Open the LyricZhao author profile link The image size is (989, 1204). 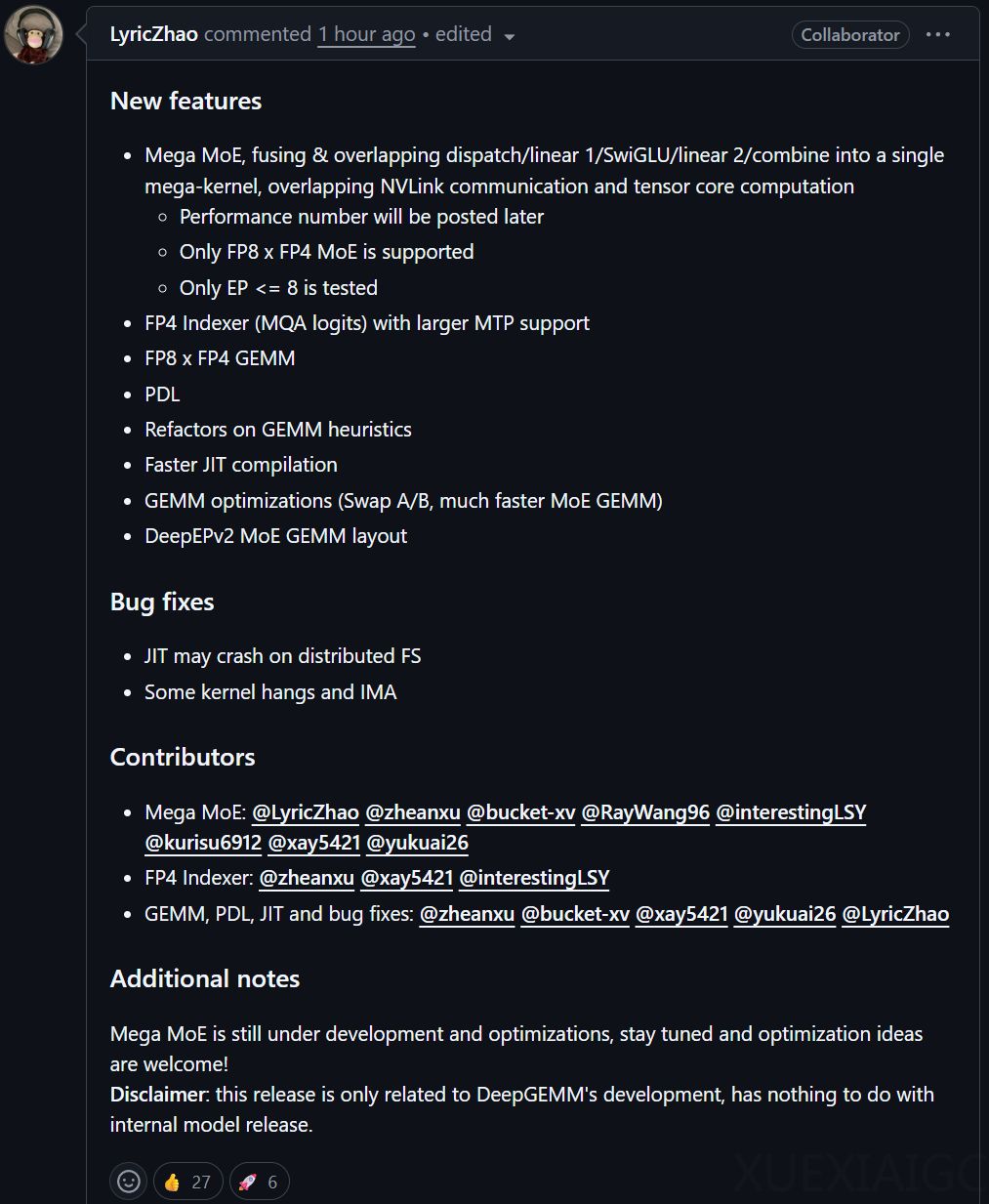pyautogui.click(x=153, y=34)
